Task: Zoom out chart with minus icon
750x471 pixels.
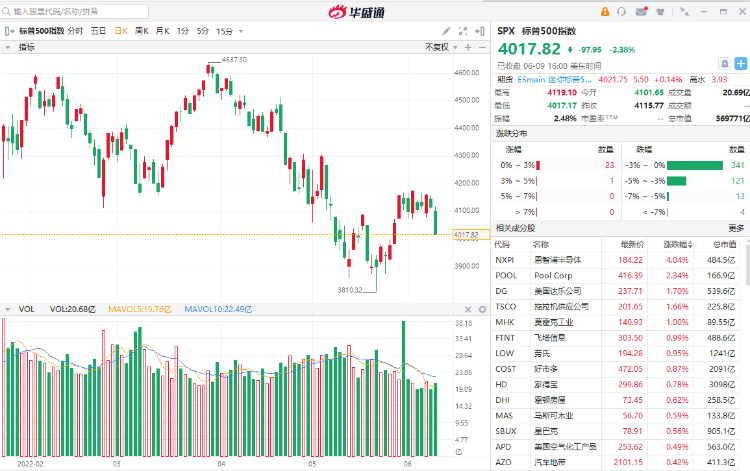Action: point(482,47)
